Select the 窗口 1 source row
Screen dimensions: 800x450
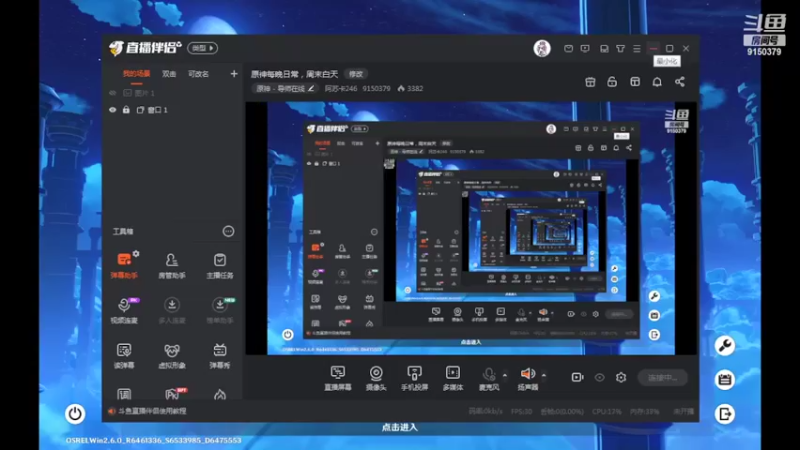click(x=172, y=110)
